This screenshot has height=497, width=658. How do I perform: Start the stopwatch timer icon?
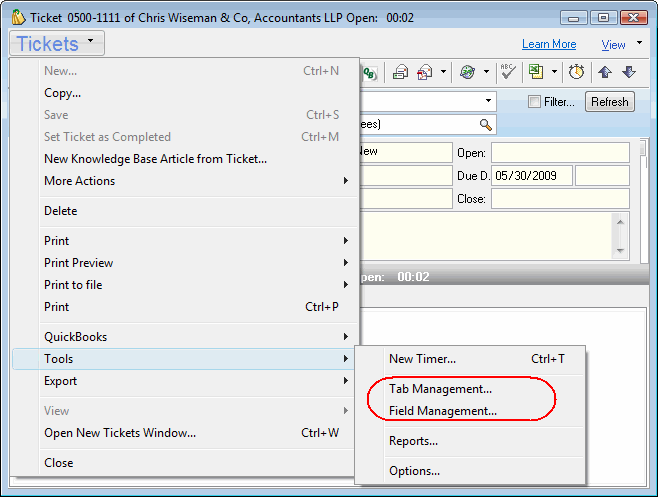(577, 72)
